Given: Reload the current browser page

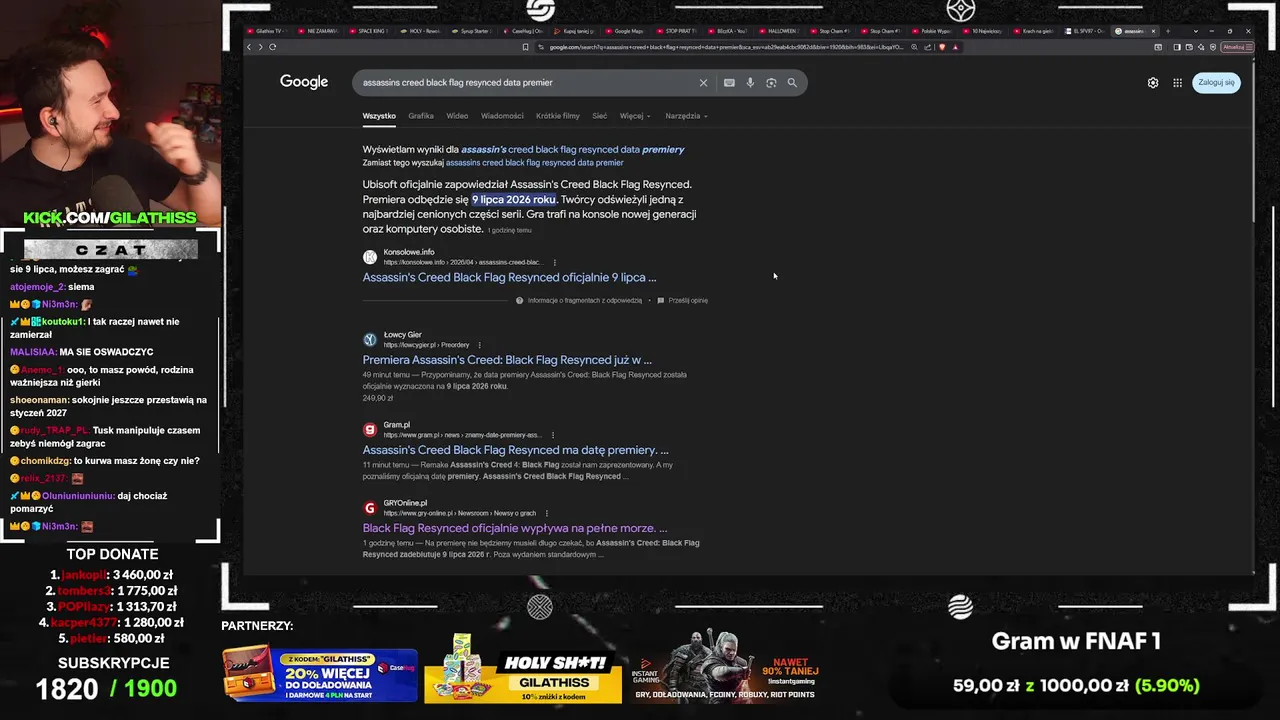Looking at the screenshot, I should (x=272, y=47).
